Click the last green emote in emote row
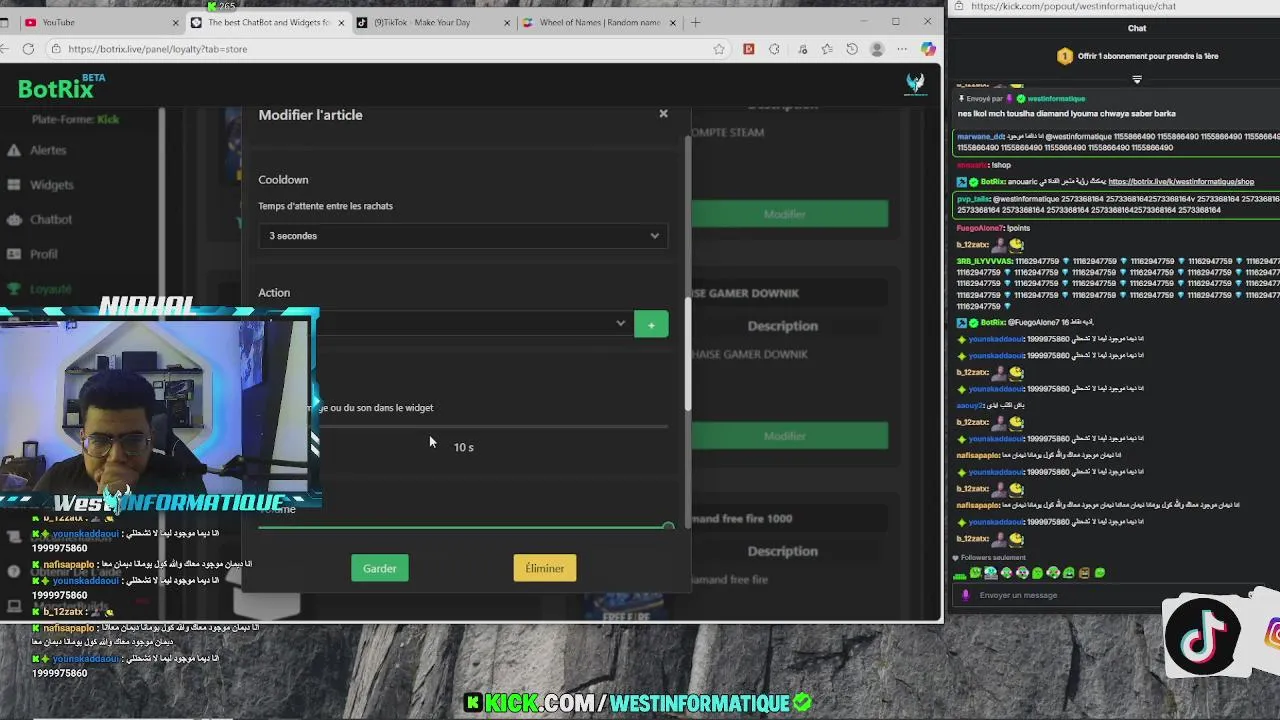Screen dimensions: 1280x720 tap(1100, 573)
